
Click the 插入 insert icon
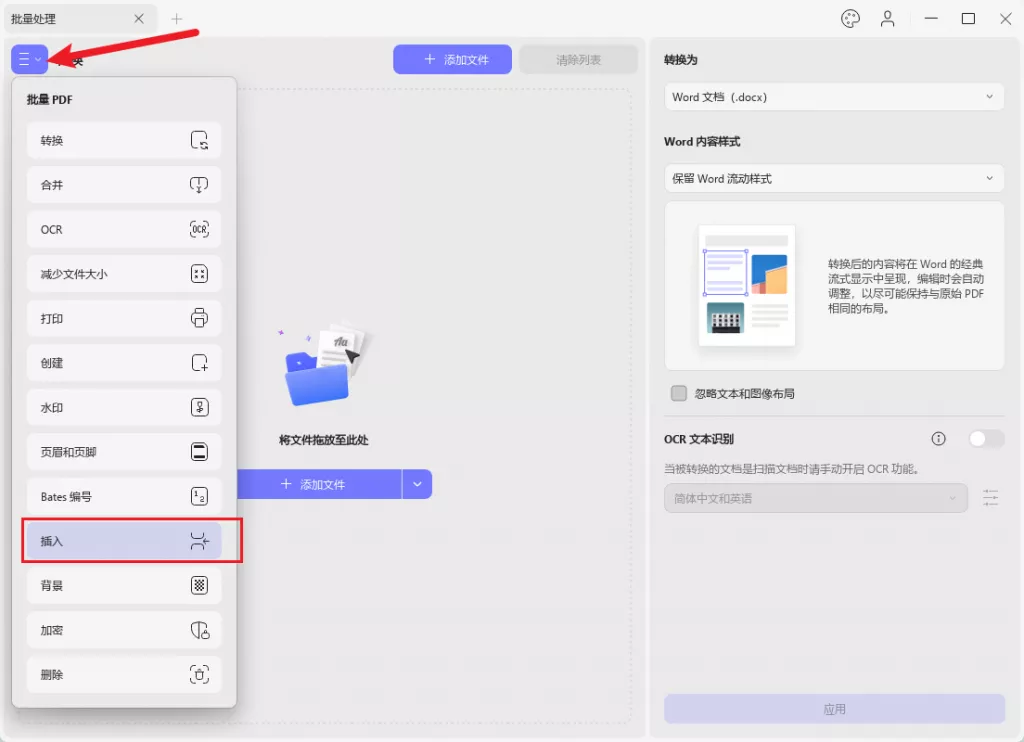[x=199, y=541]
